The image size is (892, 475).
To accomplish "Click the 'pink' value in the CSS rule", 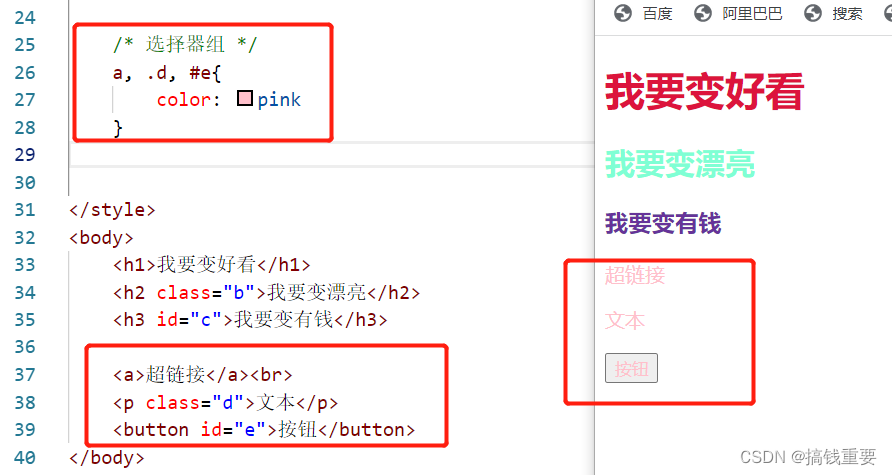I will coord(279,100).
